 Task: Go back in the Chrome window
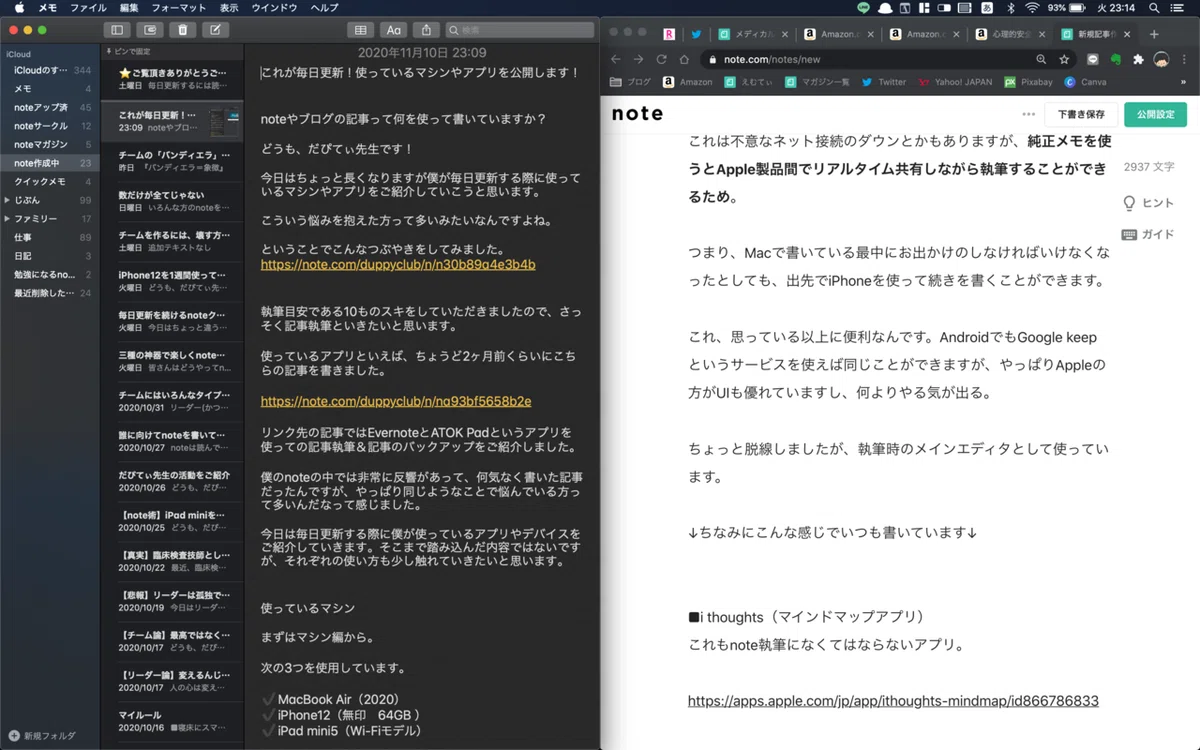coord(616,59)
